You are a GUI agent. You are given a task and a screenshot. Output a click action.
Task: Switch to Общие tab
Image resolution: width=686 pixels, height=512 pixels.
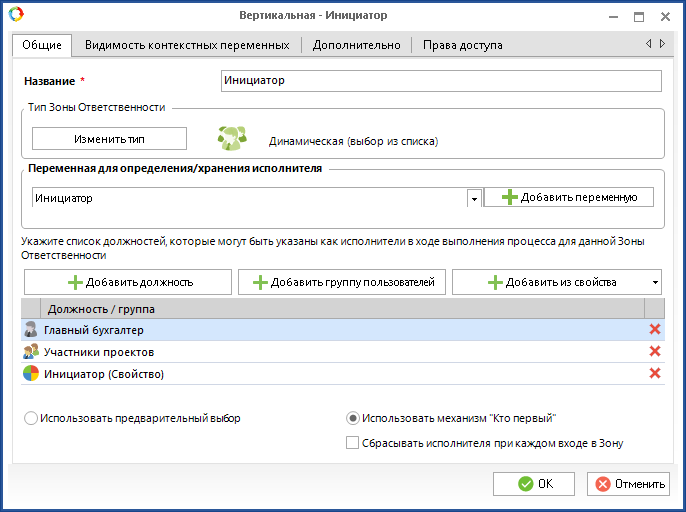tap(42, 45)
